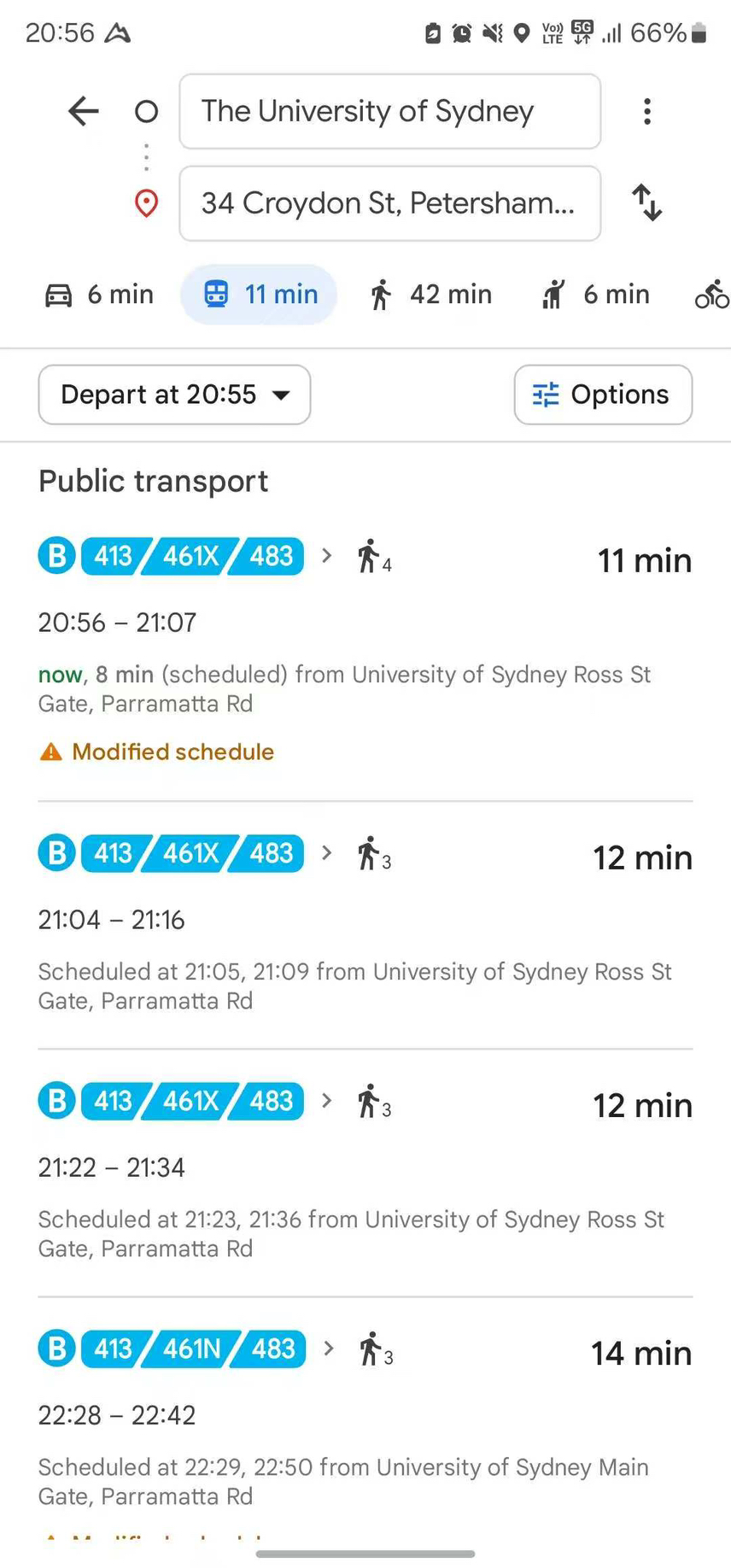Swap origin and destination arrows

coord(647,202)
